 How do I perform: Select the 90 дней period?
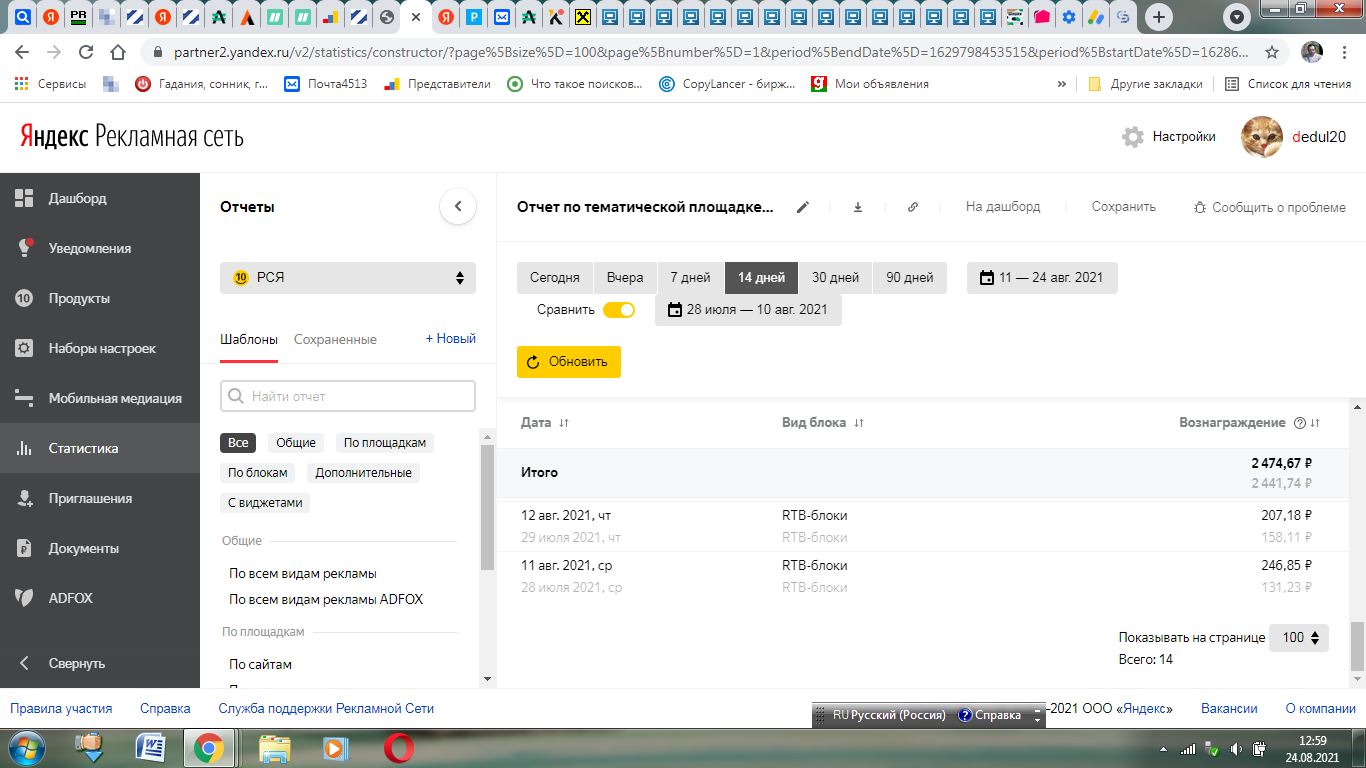(909, 277)
